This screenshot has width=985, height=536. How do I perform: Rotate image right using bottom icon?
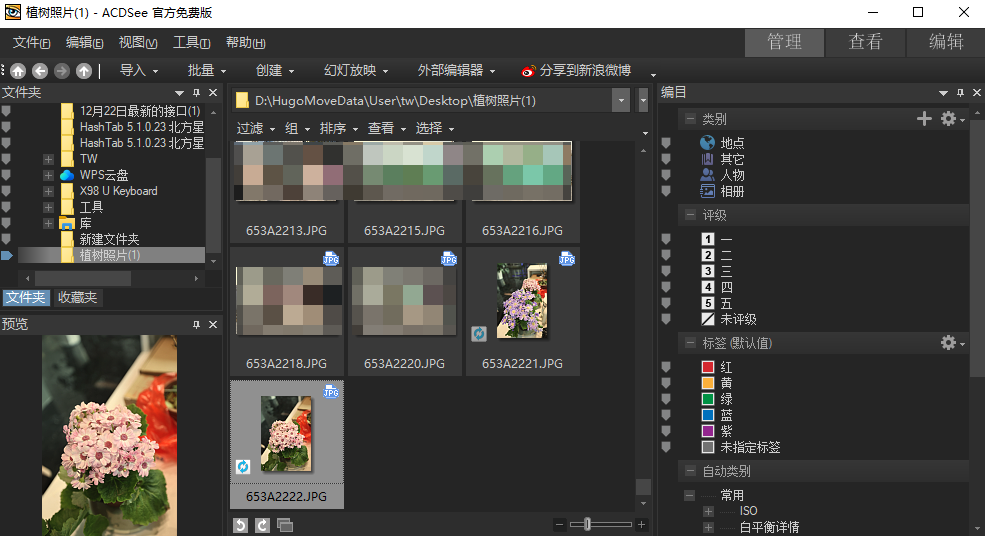point(263,525)
